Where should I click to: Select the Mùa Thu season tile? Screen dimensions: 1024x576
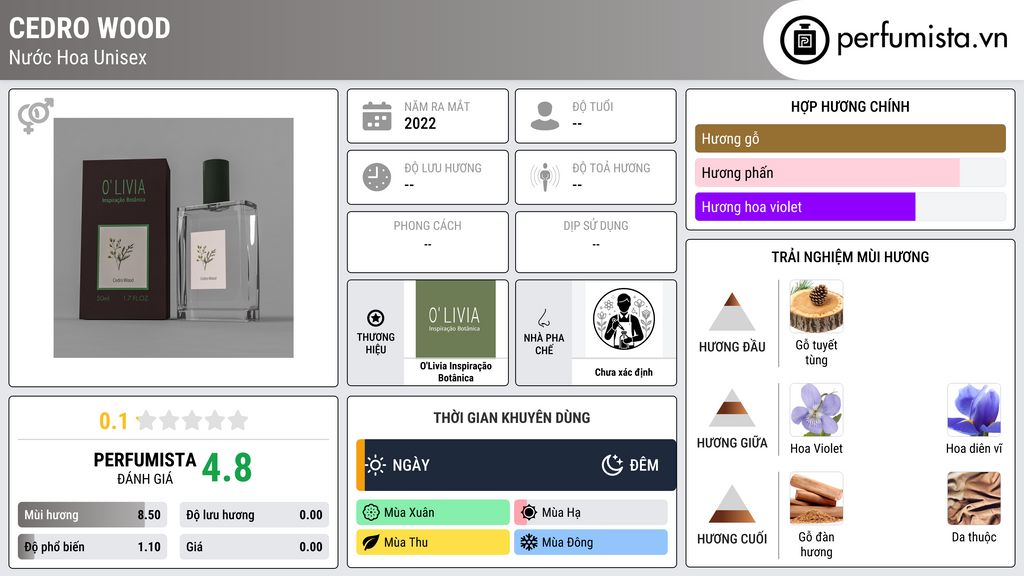click(x=433, y=542)
